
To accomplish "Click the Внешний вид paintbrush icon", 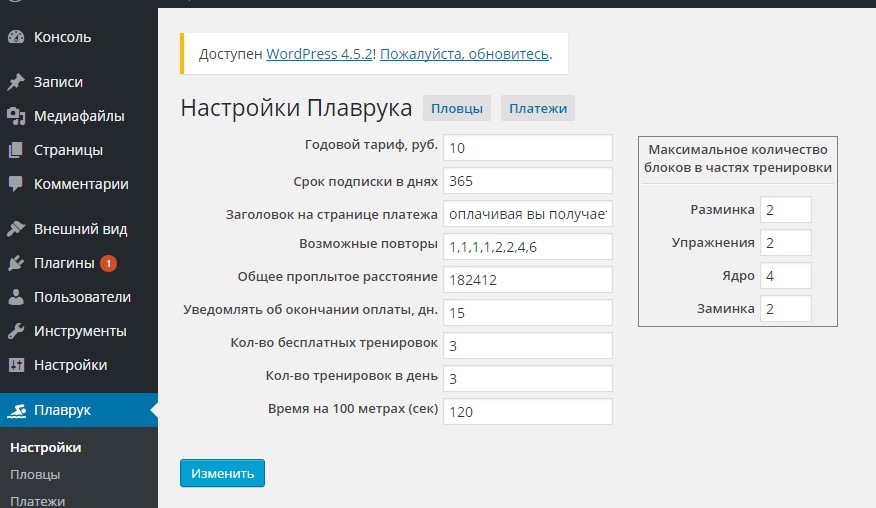I will click(16, 229).
